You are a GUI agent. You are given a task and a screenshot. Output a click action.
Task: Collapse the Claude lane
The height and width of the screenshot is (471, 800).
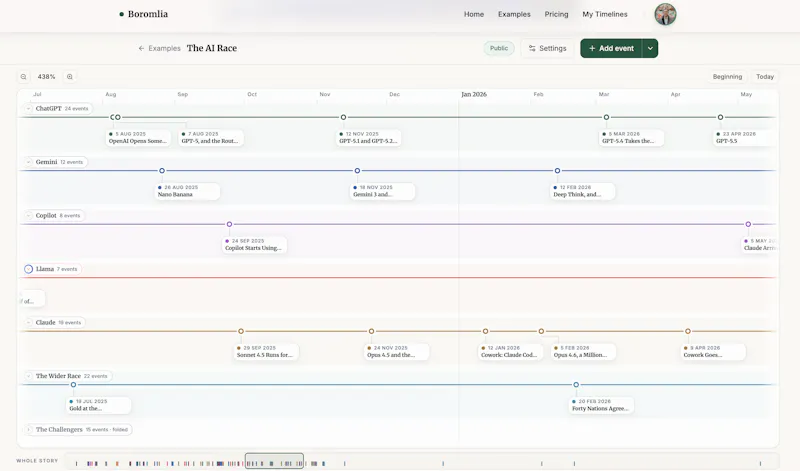point(28,323)
